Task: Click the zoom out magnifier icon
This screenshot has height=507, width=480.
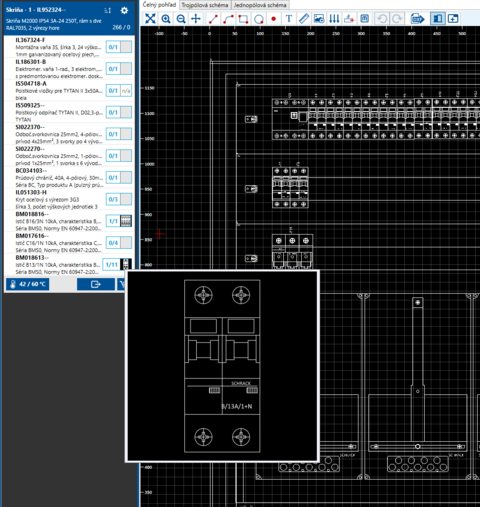Action: 181,19
